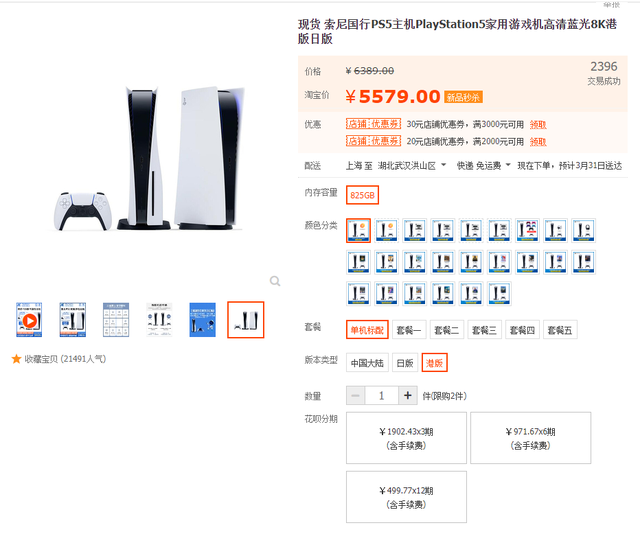Choose the 港版 version type
640x545 pixels.
coord(434,363)
